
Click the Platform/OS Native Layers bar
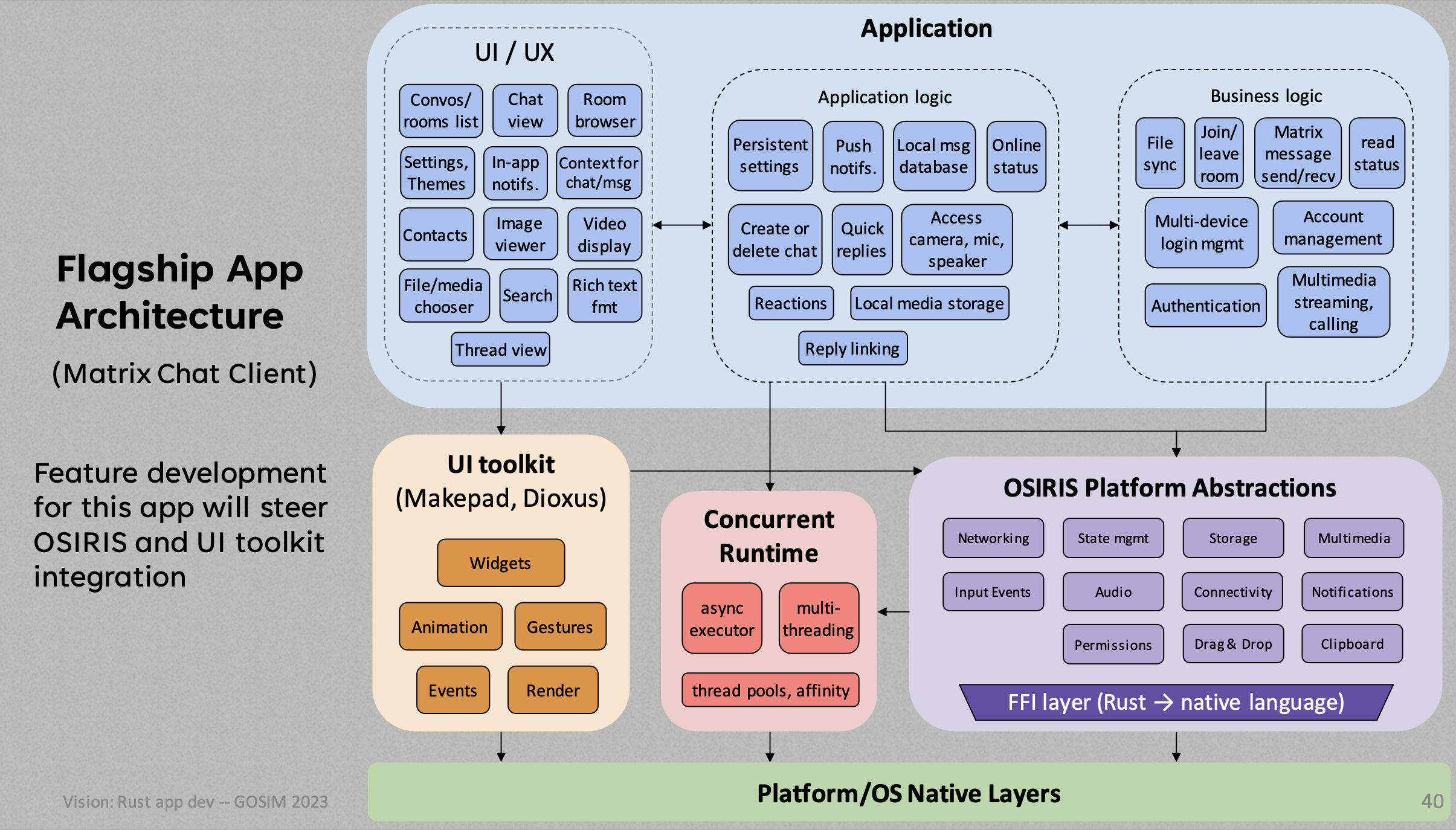coord(908,793)
